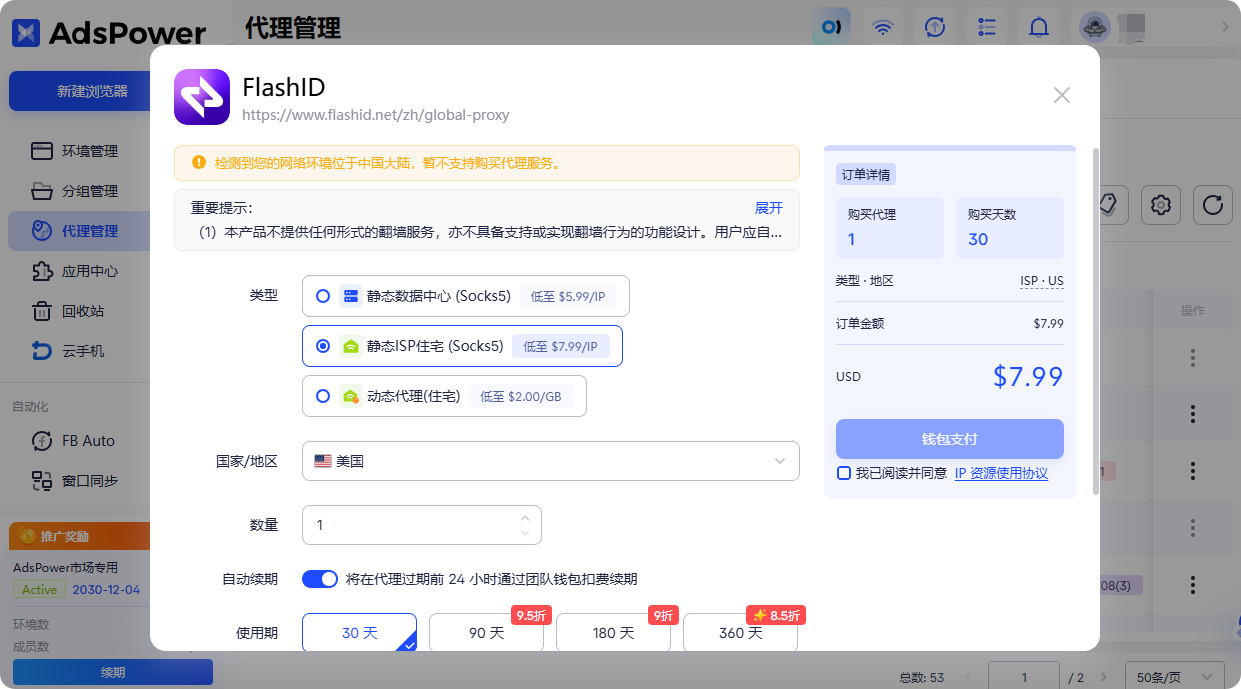This screenshot has height=689, width=1241.
Task: Click the ISP · US type value
Action: [1041, 281]
